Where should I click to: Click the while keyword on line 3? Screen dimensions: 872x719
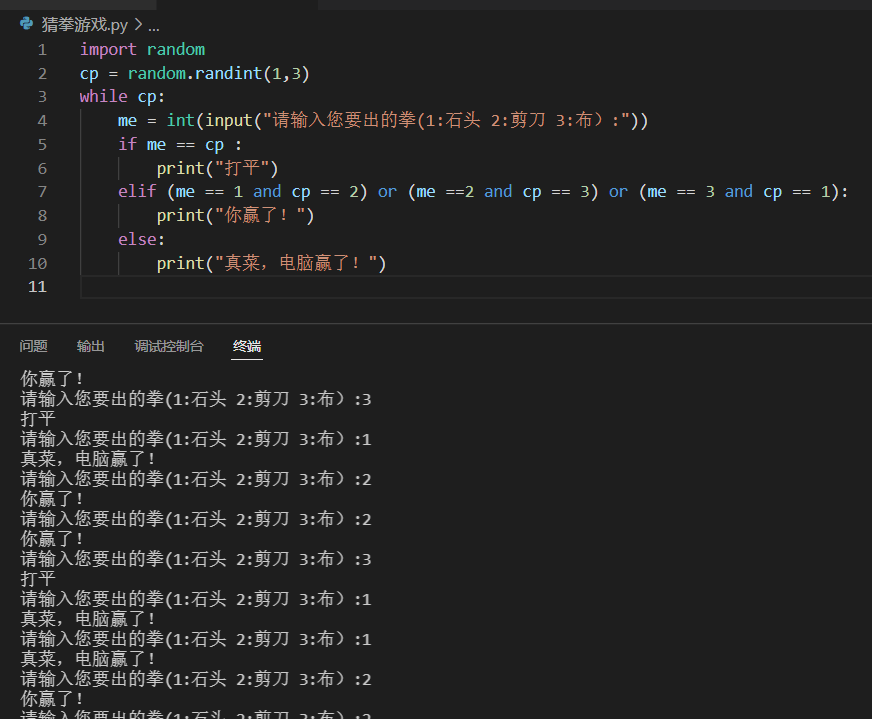click(102, 96)
